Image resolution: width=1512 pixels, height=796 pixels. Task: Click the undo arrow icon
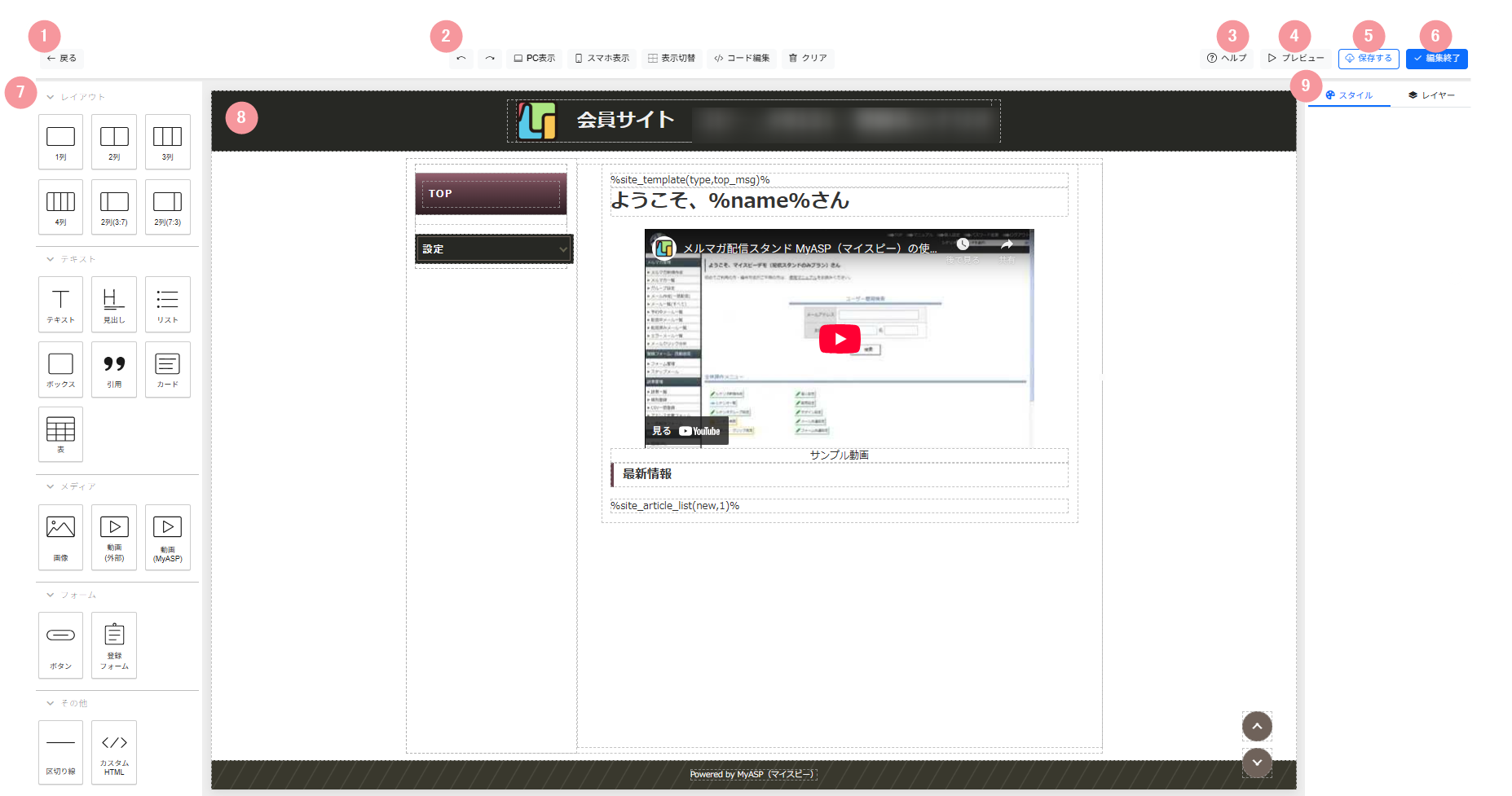[461, 58]
